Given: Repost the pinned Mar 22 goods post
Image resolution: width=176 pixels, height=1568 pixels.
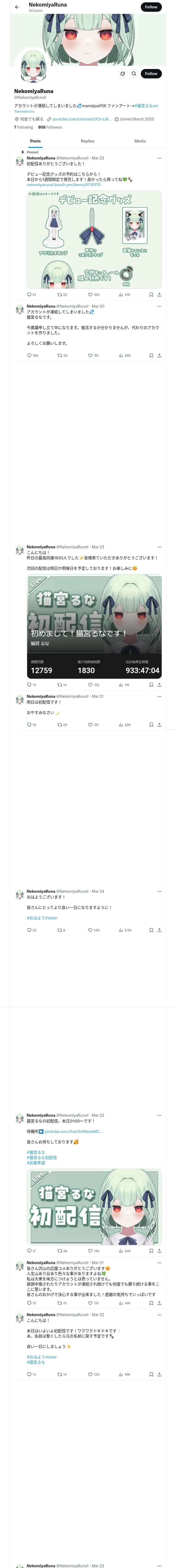Looking at the screenshot, I should click(62, 295).
